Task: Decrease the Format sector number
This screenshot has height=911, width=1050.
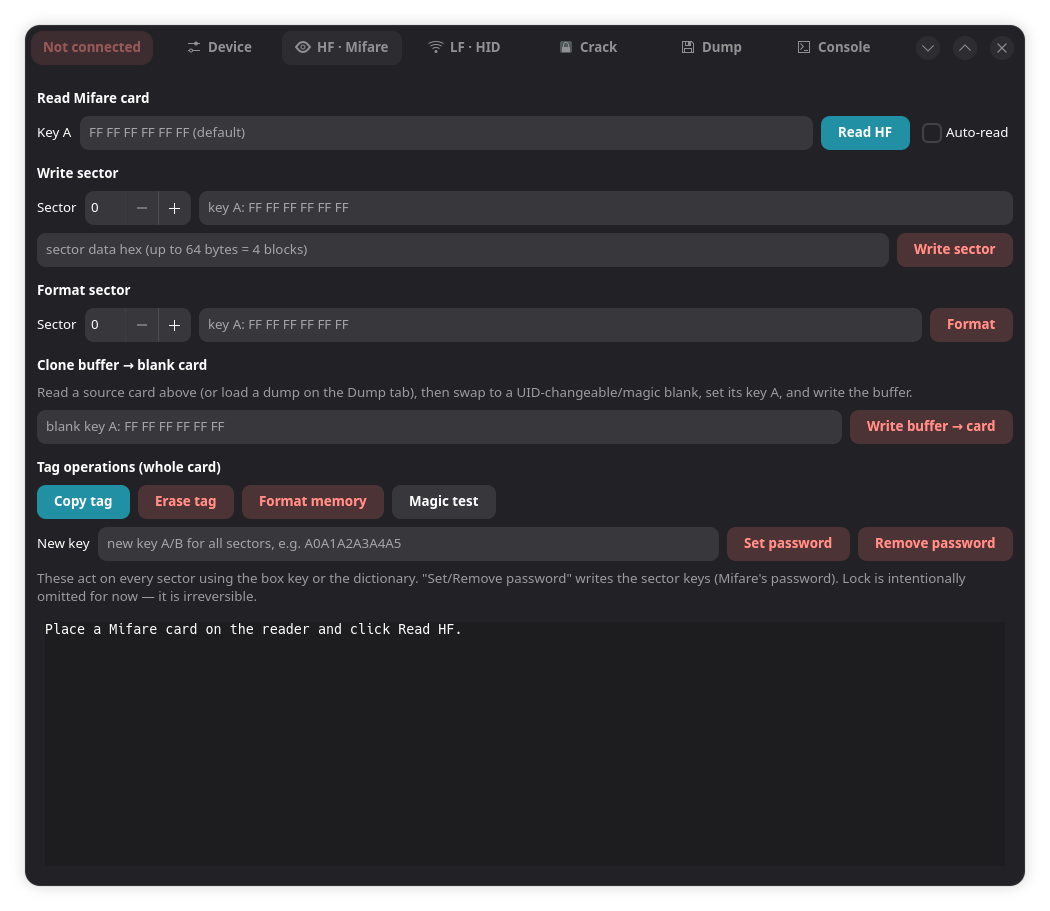Action: (142, 325)
